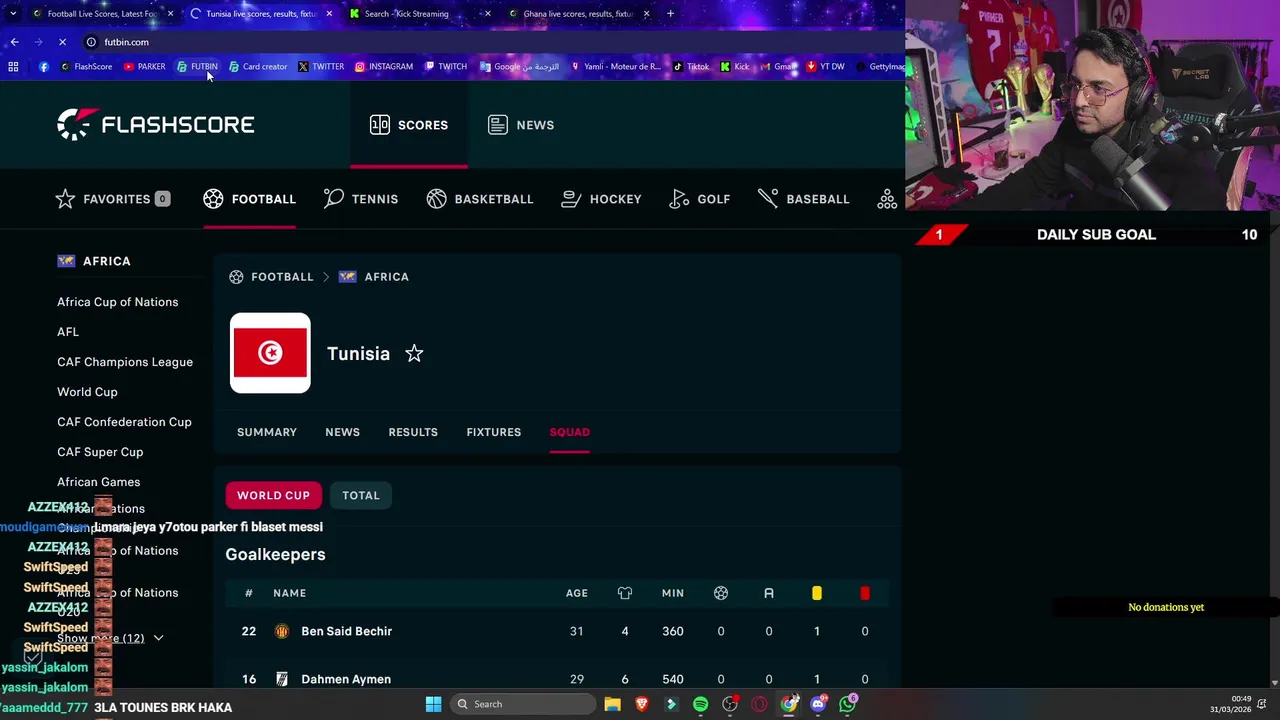Open CAF Super Cup in sidebar
1280x720 pixels.
(x=100, y=452)
